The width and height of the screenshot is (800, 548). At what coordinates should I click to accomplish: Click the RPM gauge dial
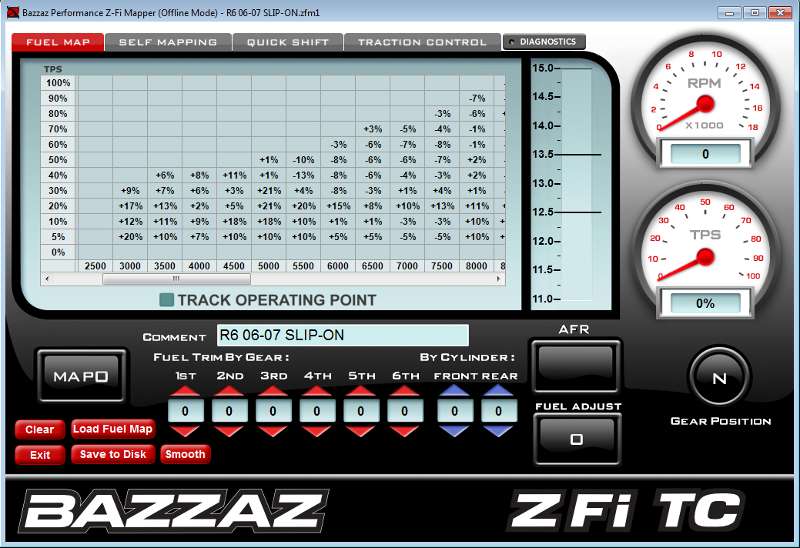click(705, 103)
